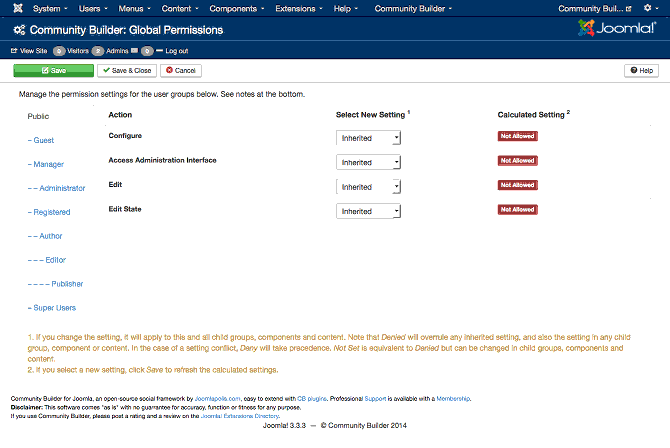The height and width of the screenshot is (448, 670).
Task: Open the Community Builder menu
Action: (x=413, y=9)
